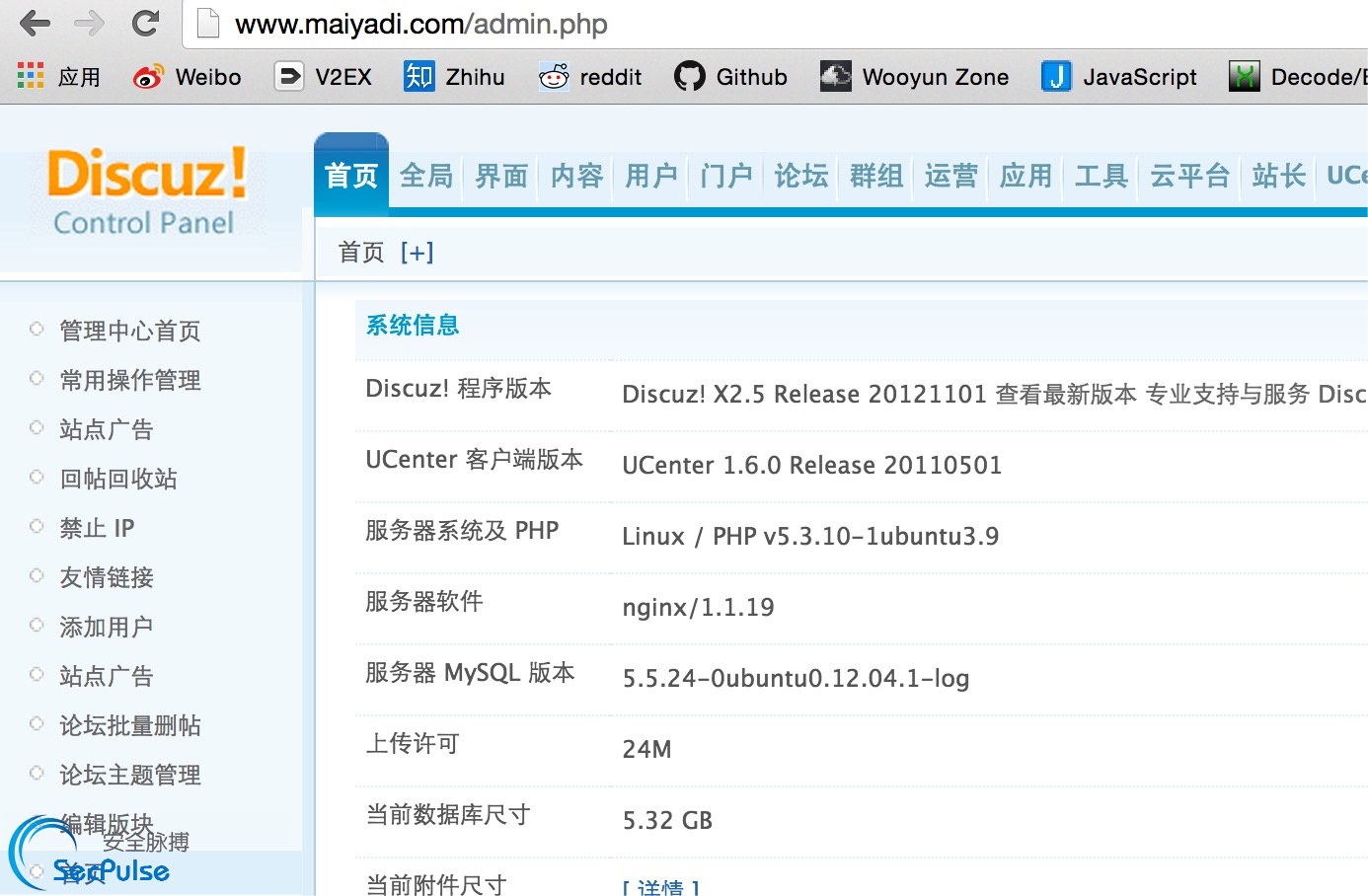
Task: Open the Weibo bookmark icon
Action: pyautogui.click(x=148, y=77)
